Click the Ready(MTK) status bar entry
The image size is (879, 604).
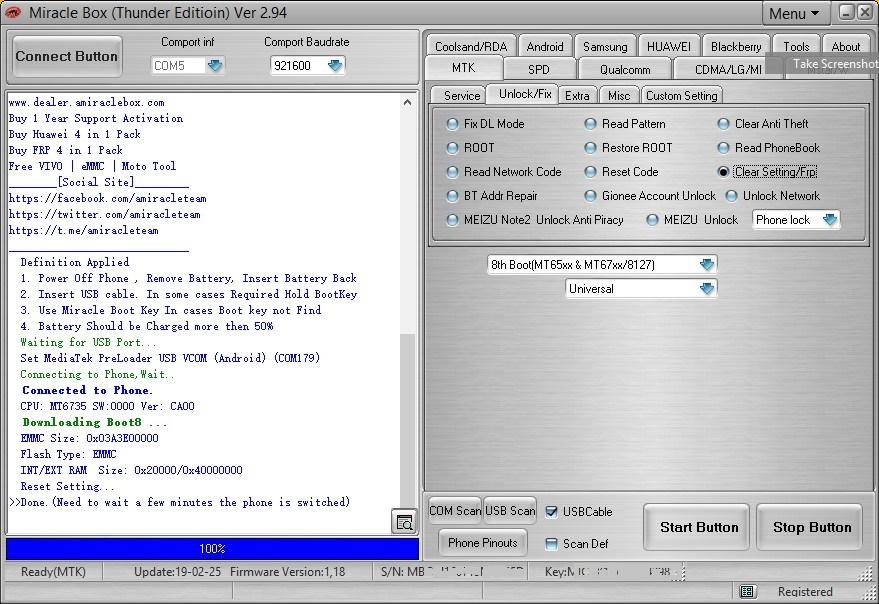(x=53, y=572)
